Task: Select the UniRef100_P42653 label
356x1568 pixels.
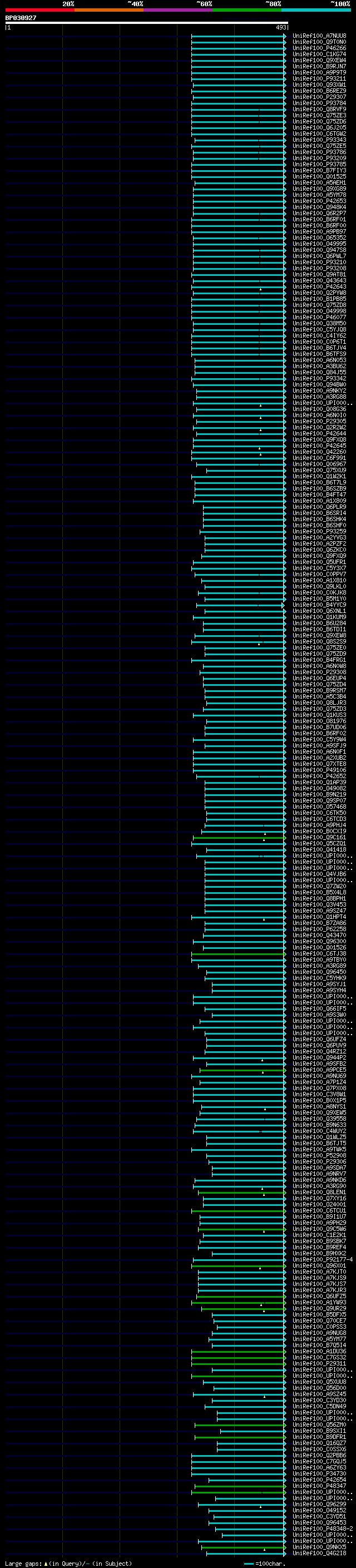Action: coord(319,201)
